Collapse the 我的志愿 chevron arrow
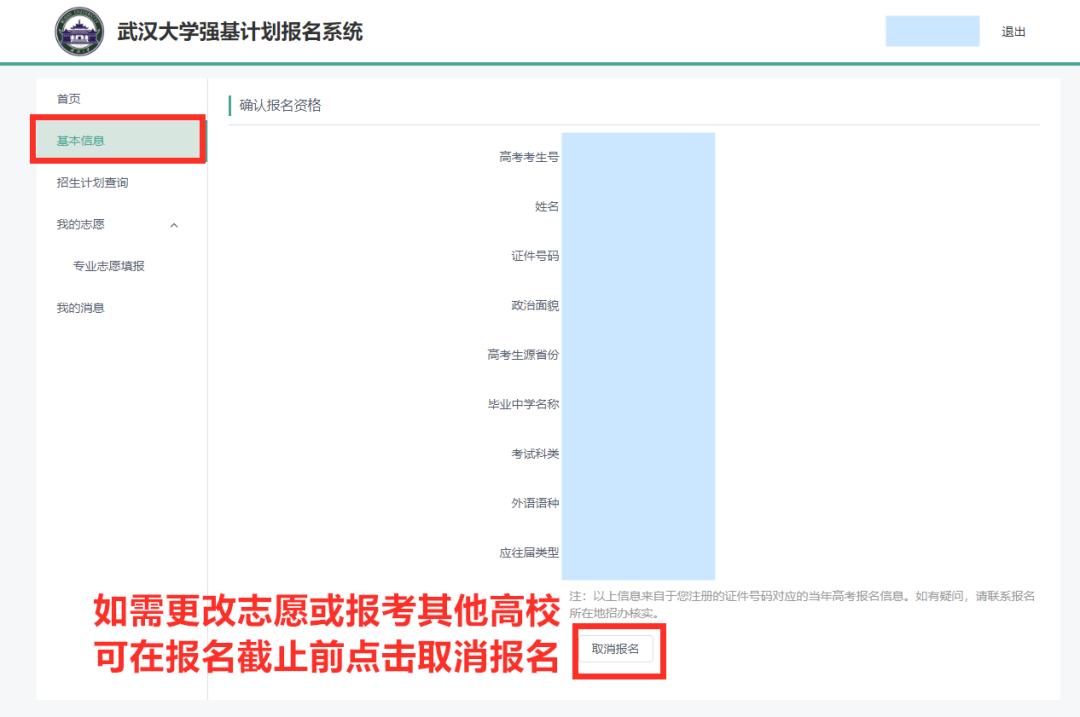This screenshot has height=717, width=1080. point(174,225)
